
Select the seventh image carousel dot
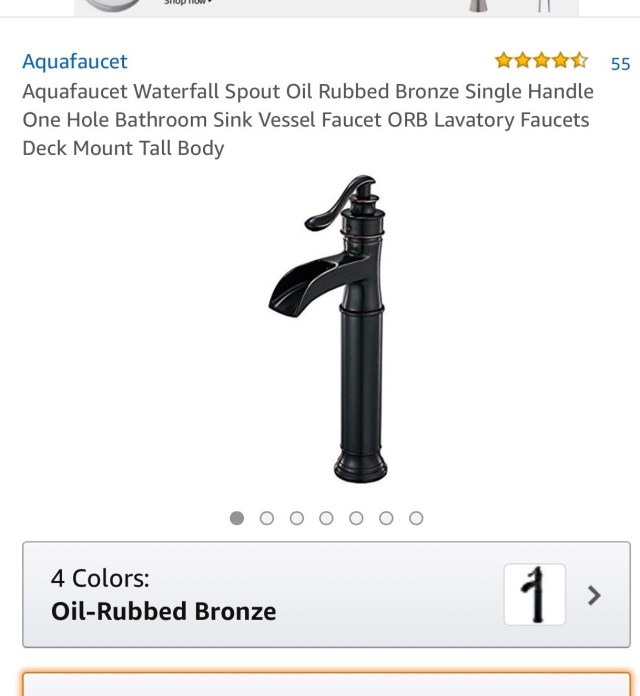(x=416, y=518)
